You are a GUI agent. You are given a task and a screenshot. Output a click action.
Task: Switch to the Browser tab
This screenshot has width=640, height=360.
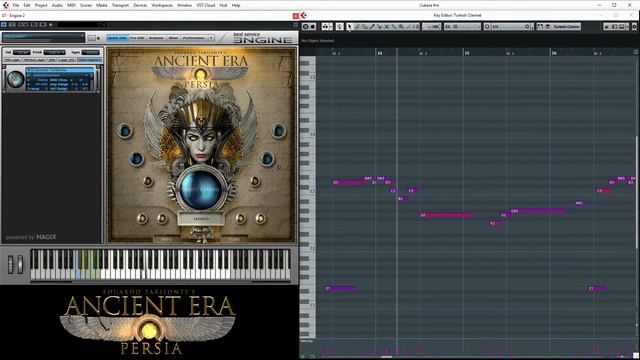pos(156,38)
